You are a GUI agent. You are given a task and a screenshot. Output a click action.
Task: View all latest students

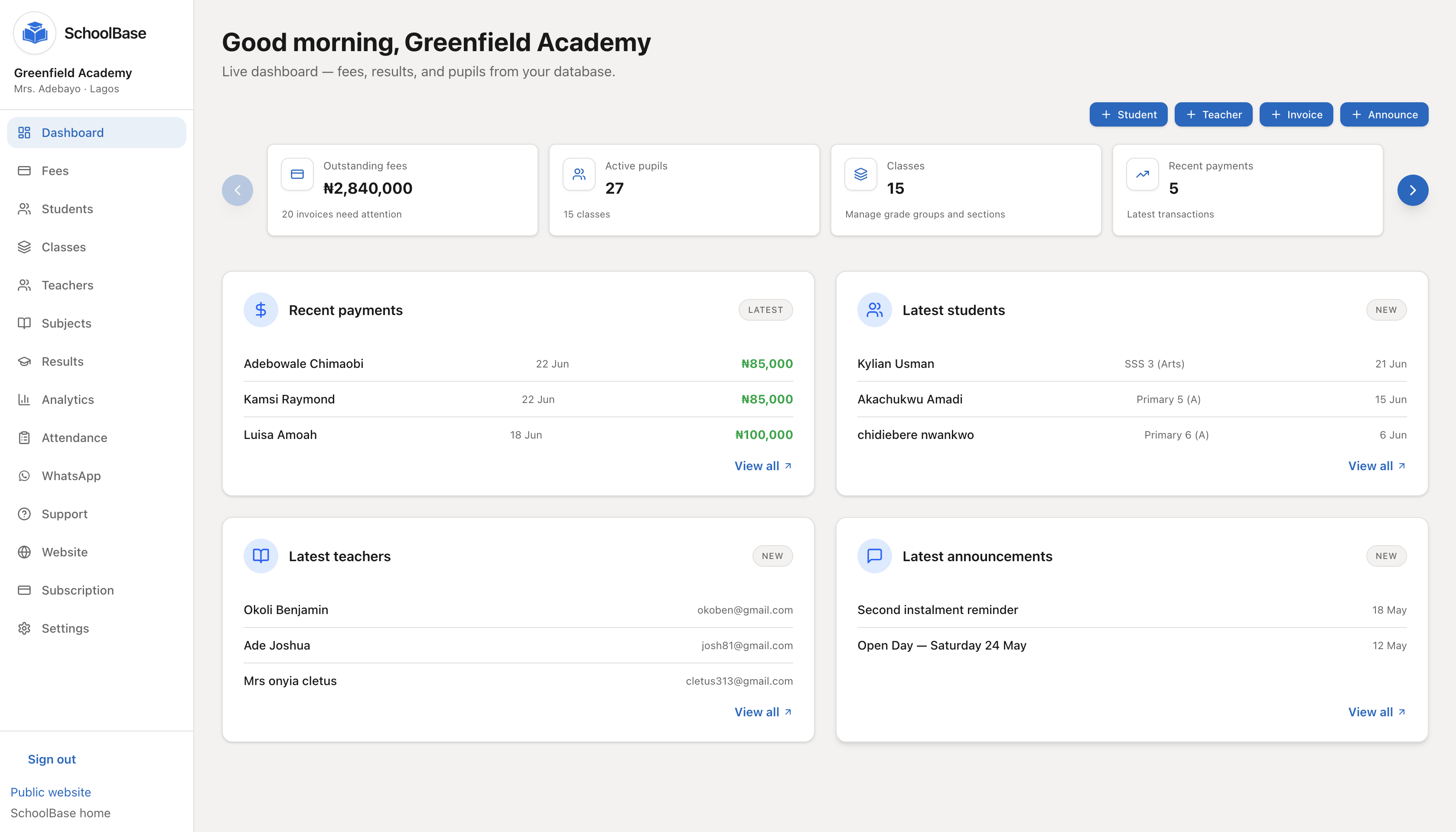[x=1377, y=466]
